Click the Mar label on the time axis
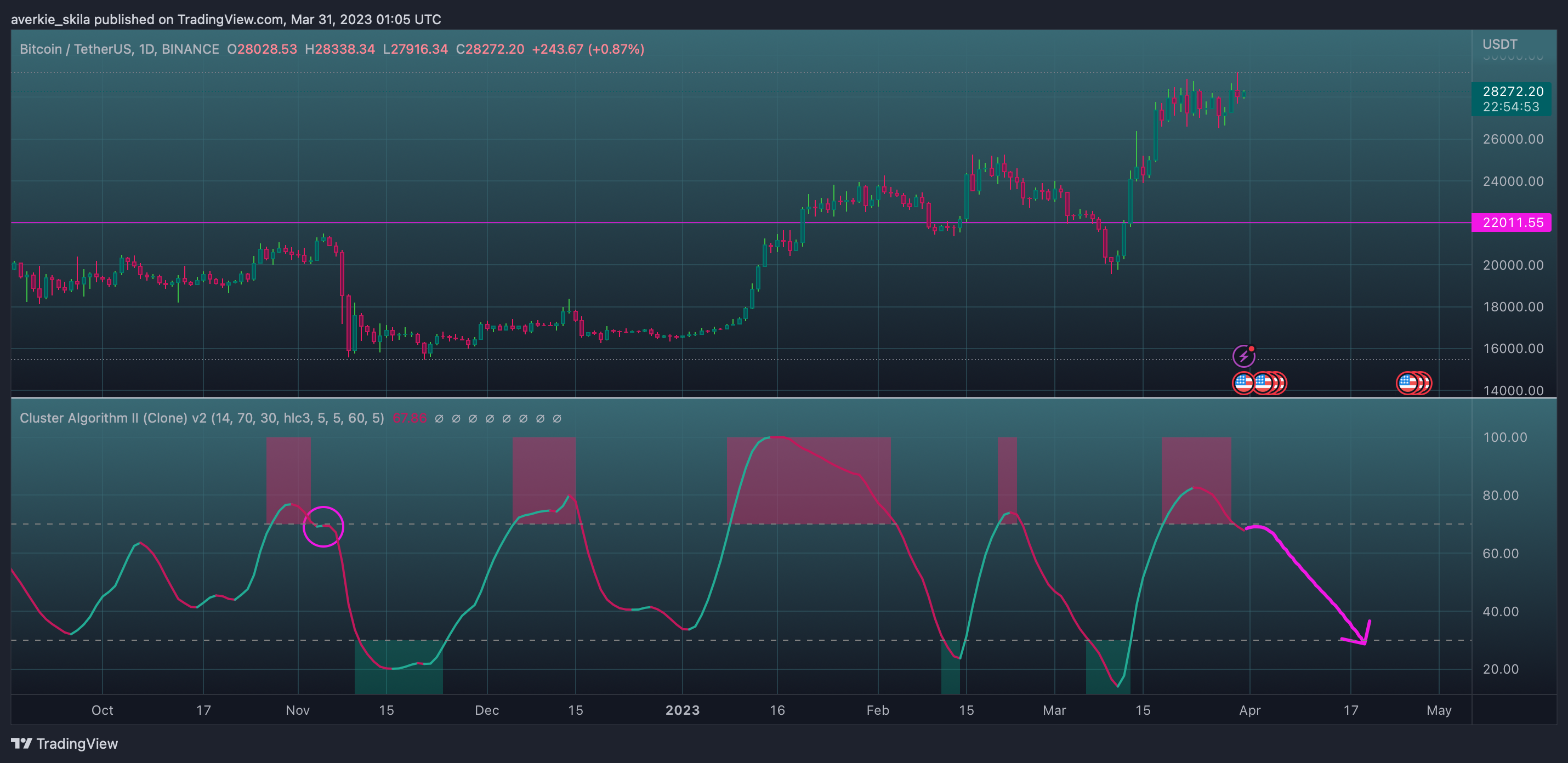 [x=1054, y=710]
